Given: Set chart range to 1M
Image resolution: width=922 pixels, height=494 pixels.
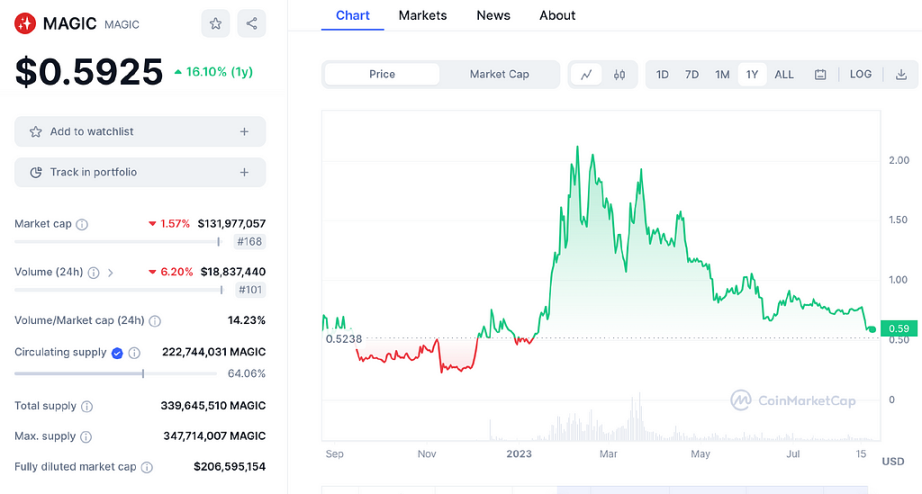Looking at the screenshot, I should pyautogui.click(x=722, y=75).
